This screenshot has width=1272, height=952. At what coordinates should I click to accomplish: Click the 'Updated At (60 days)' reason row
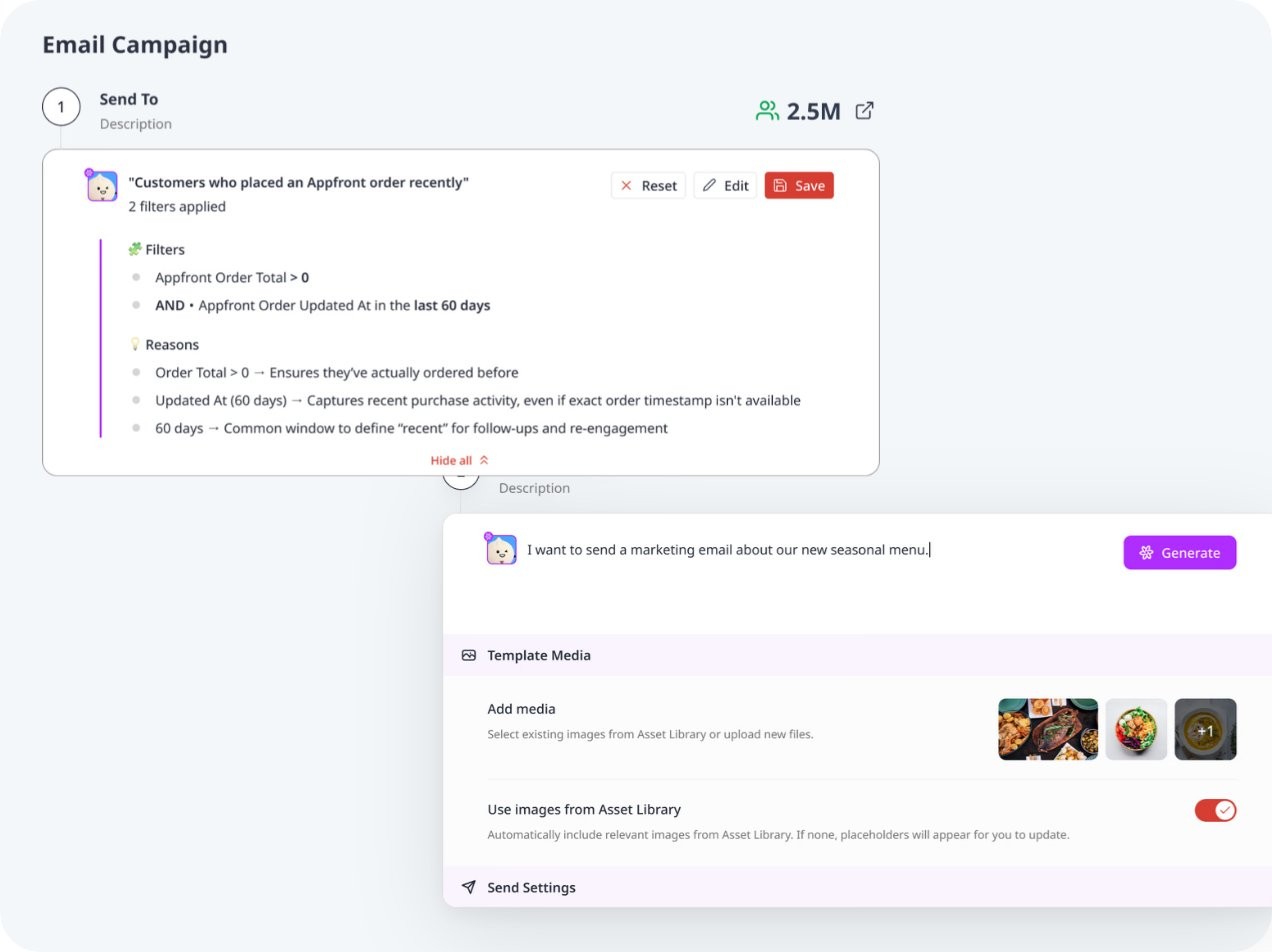[x=478, y=400]
